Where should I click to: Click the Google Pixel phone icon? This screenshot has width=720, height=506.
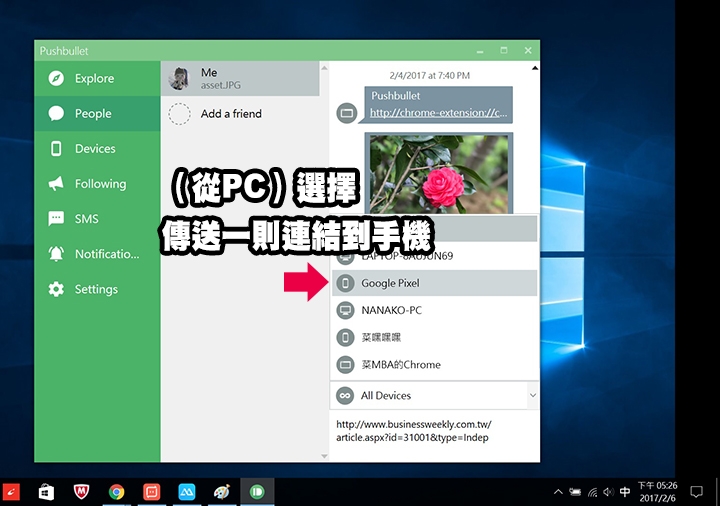click(345, 283)
